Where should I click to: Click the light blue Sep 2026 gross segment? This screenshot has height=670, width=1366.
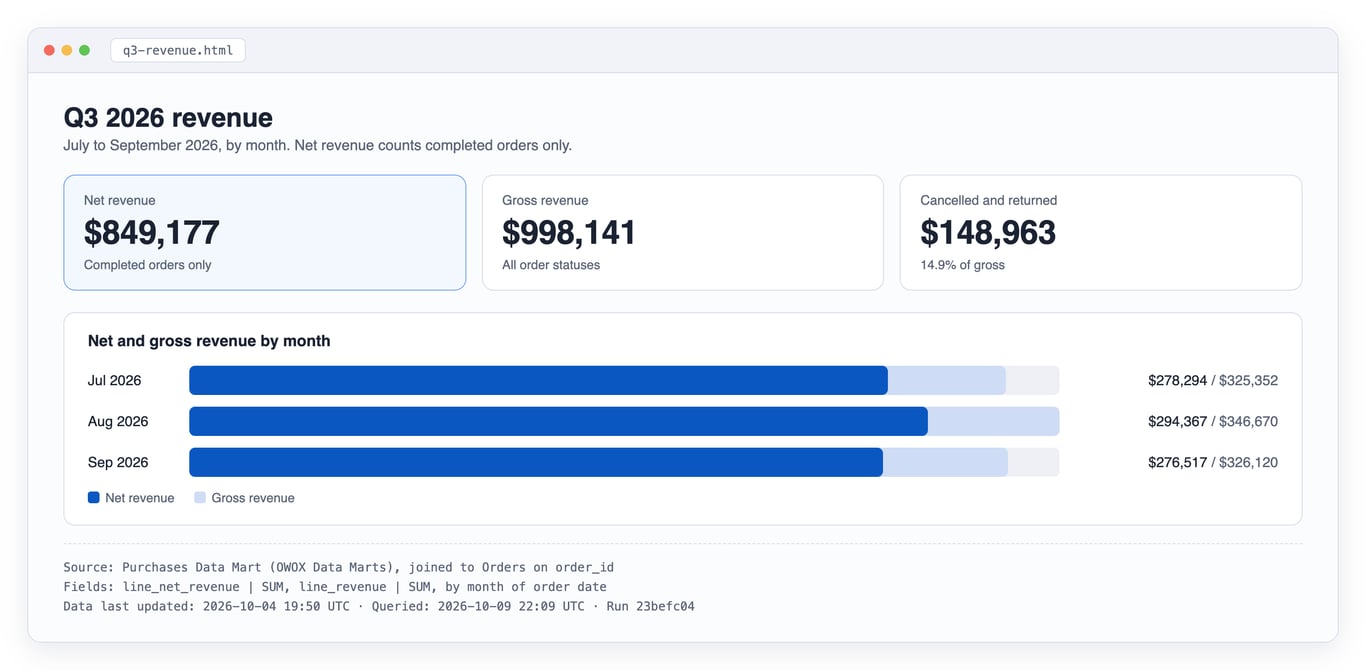(x=946, y=462)
